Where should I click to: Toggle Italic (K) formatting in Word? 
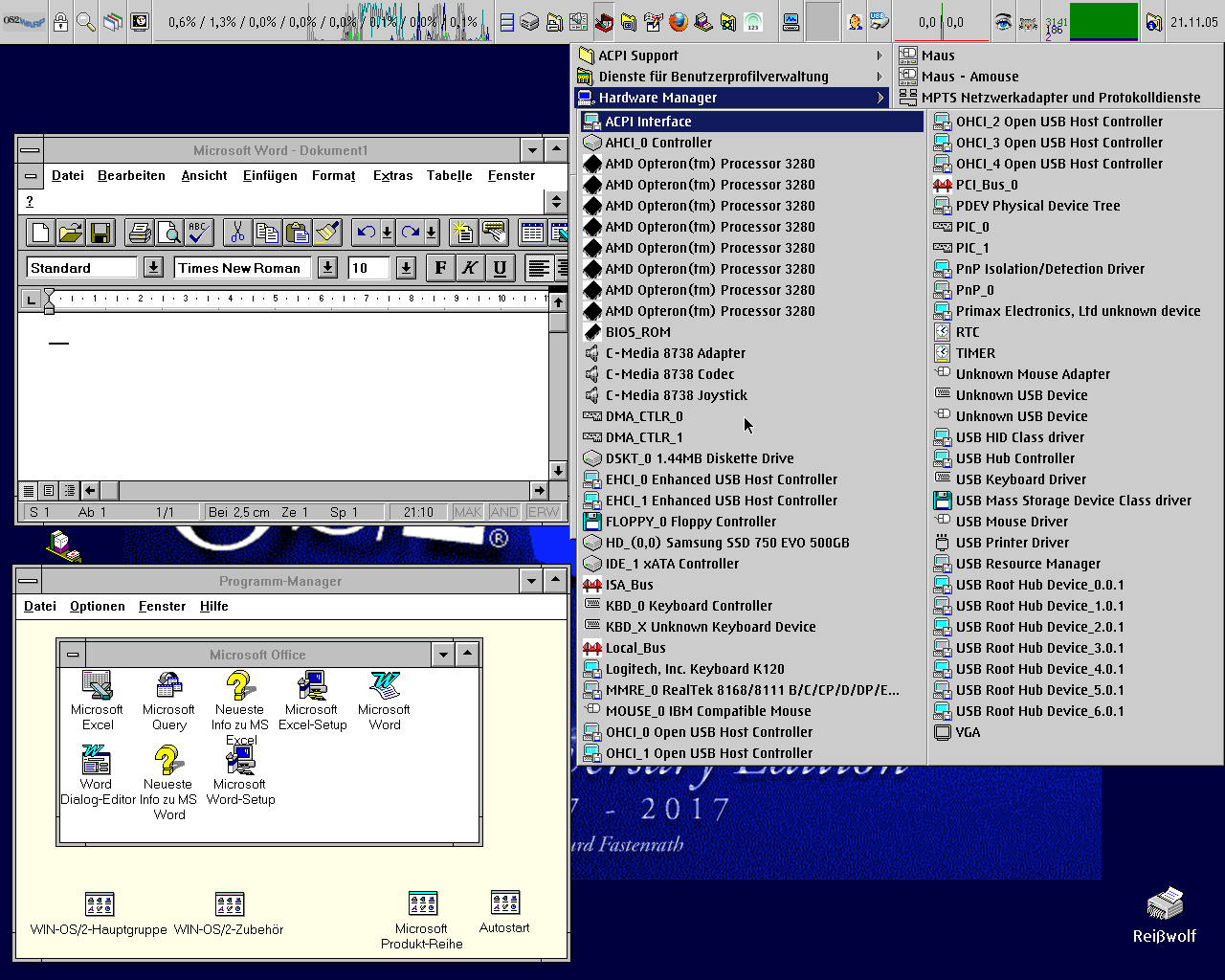(470, 268)
